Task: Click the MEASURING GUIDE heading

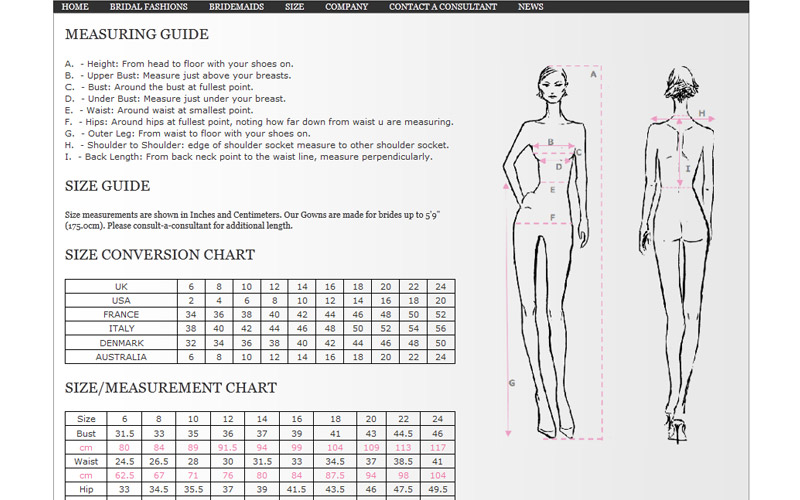Action: [137, 34]
